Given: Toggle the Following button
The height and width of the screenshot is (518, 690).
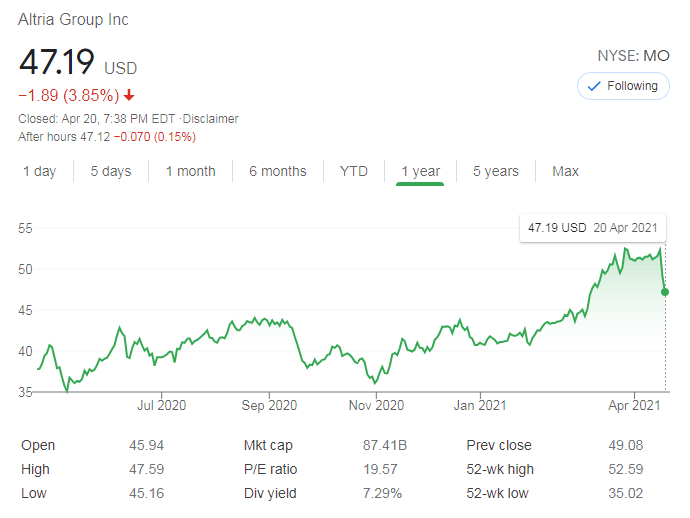Looking at the screenshot, I should click(623, 86).
